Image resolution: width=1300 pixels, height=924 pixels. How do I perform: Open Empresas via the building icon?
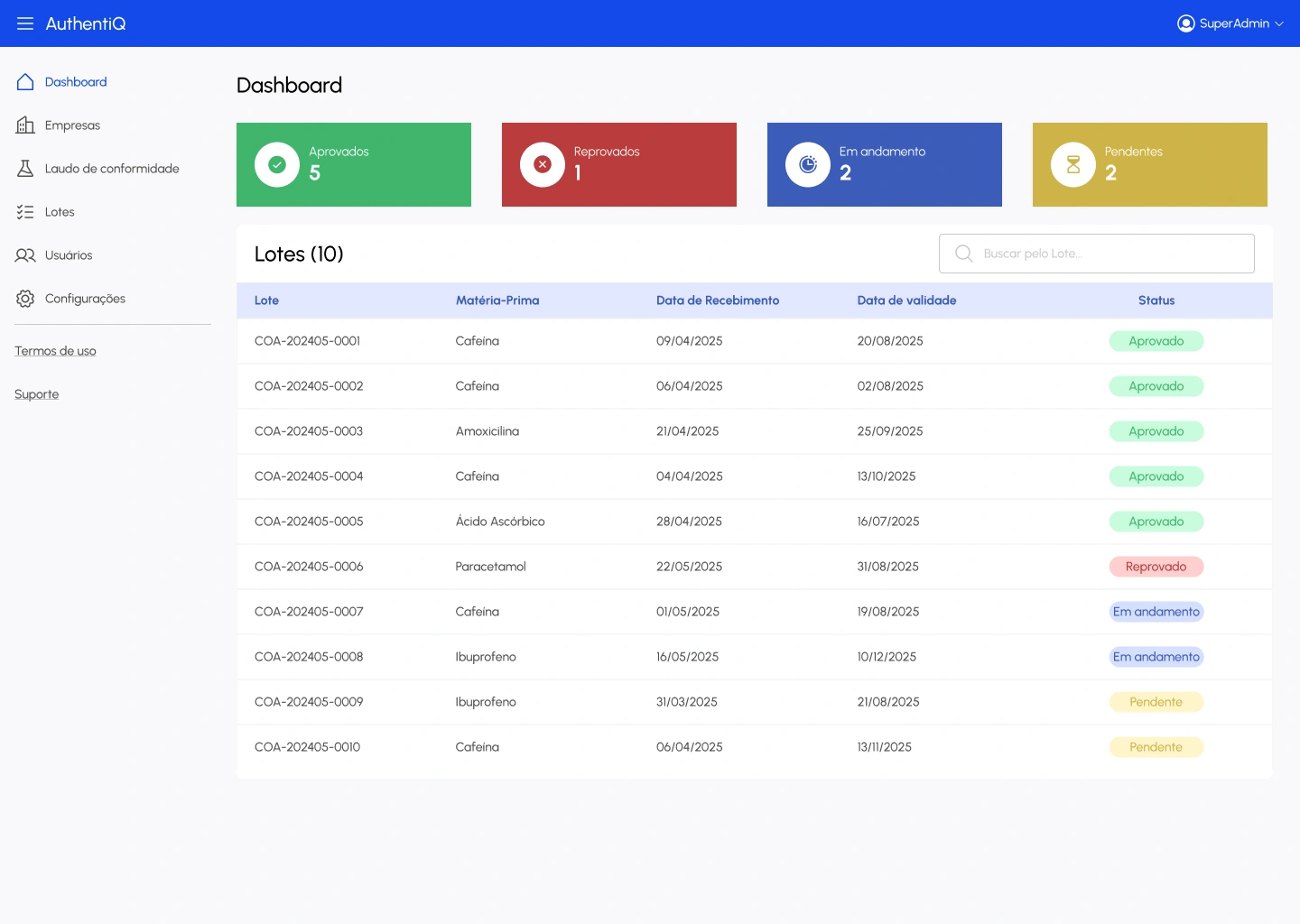pos(25,125)
